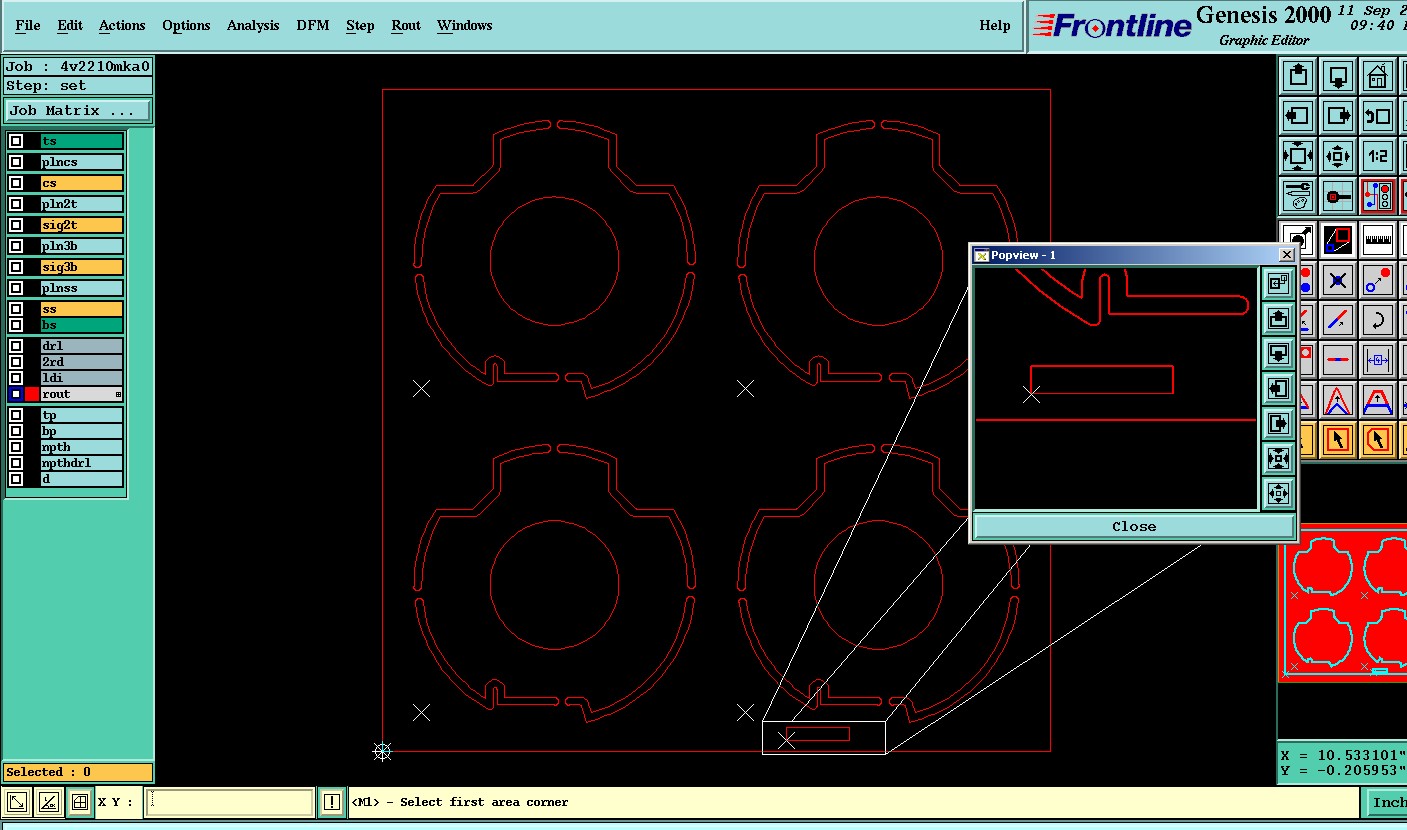Click the pan down icon in main toolbar
Screen dimensions: 1407x830
[x=1337, y=76]
